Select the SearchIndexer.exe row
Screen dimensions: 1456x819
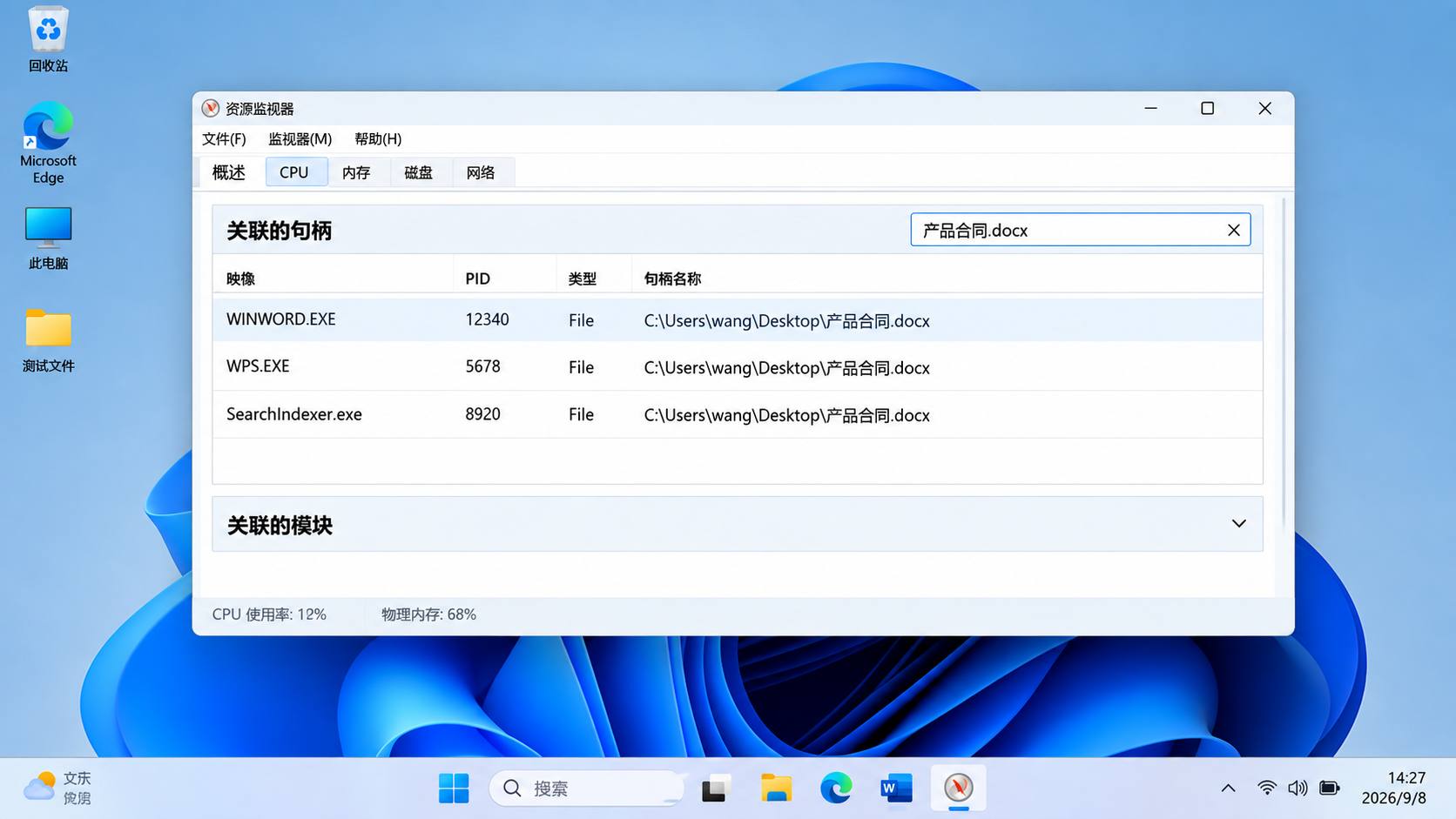pos(738,414)
